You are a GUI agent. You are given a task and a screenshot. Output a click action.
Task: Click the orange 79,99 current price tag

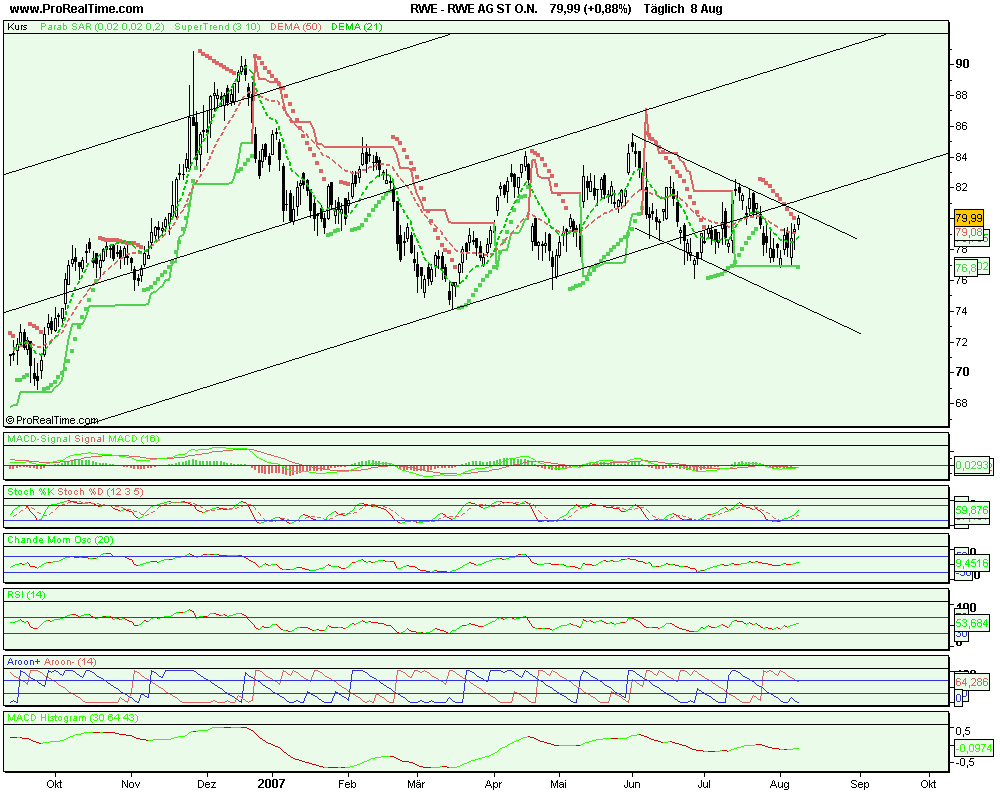click(x=966, y=218)
